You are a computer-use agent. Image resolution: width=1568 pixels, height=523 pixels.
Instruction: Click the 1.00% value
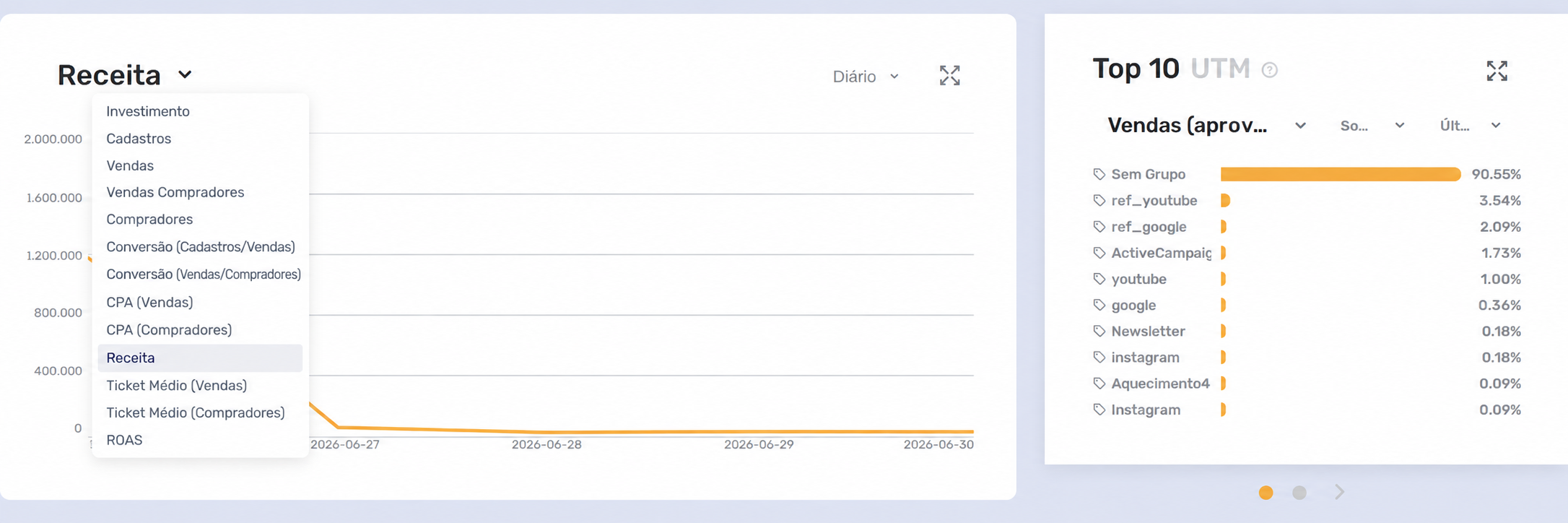pyautogui.click(x=1500, y=279)
